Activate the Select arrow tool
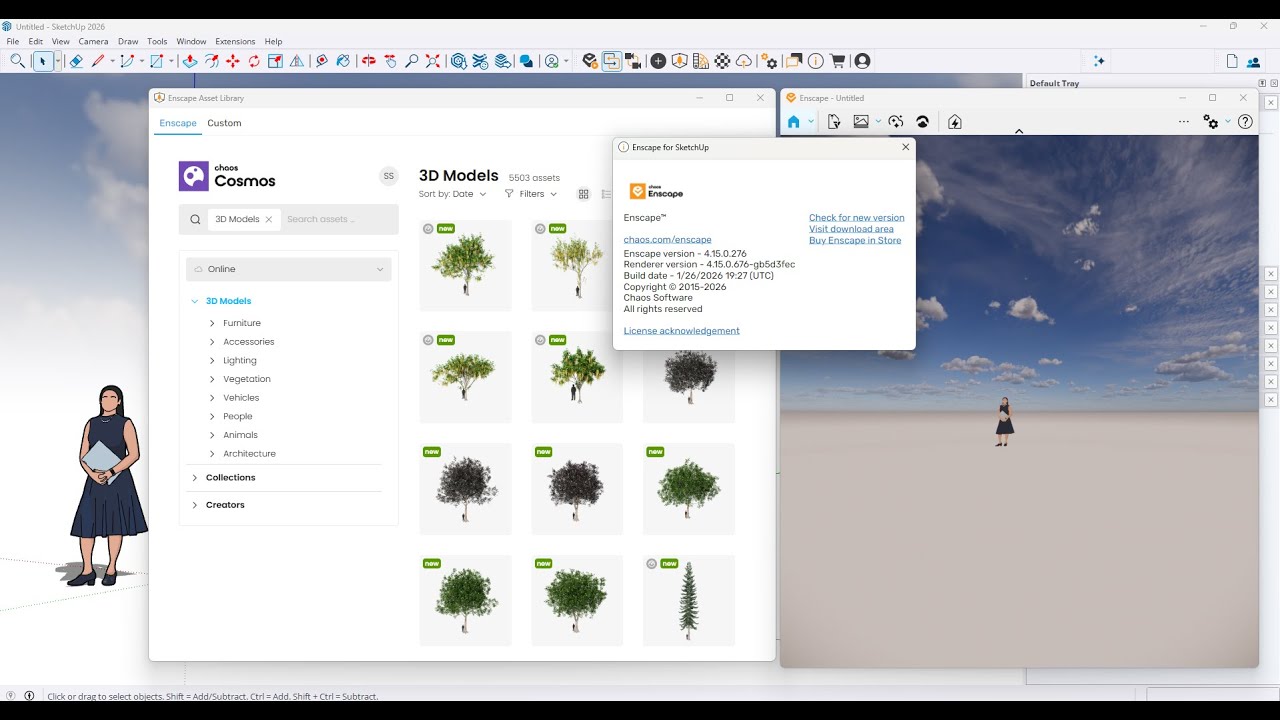The height and width of the screenshot is (720, 1280). coord(42,61)
